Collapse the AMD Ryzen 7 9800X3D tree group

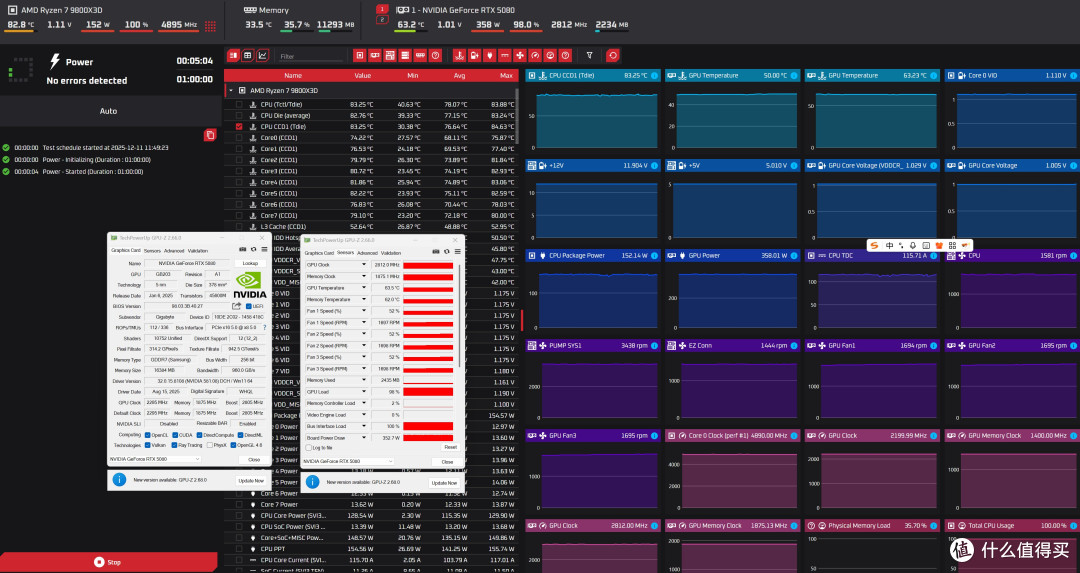point(231,90)
